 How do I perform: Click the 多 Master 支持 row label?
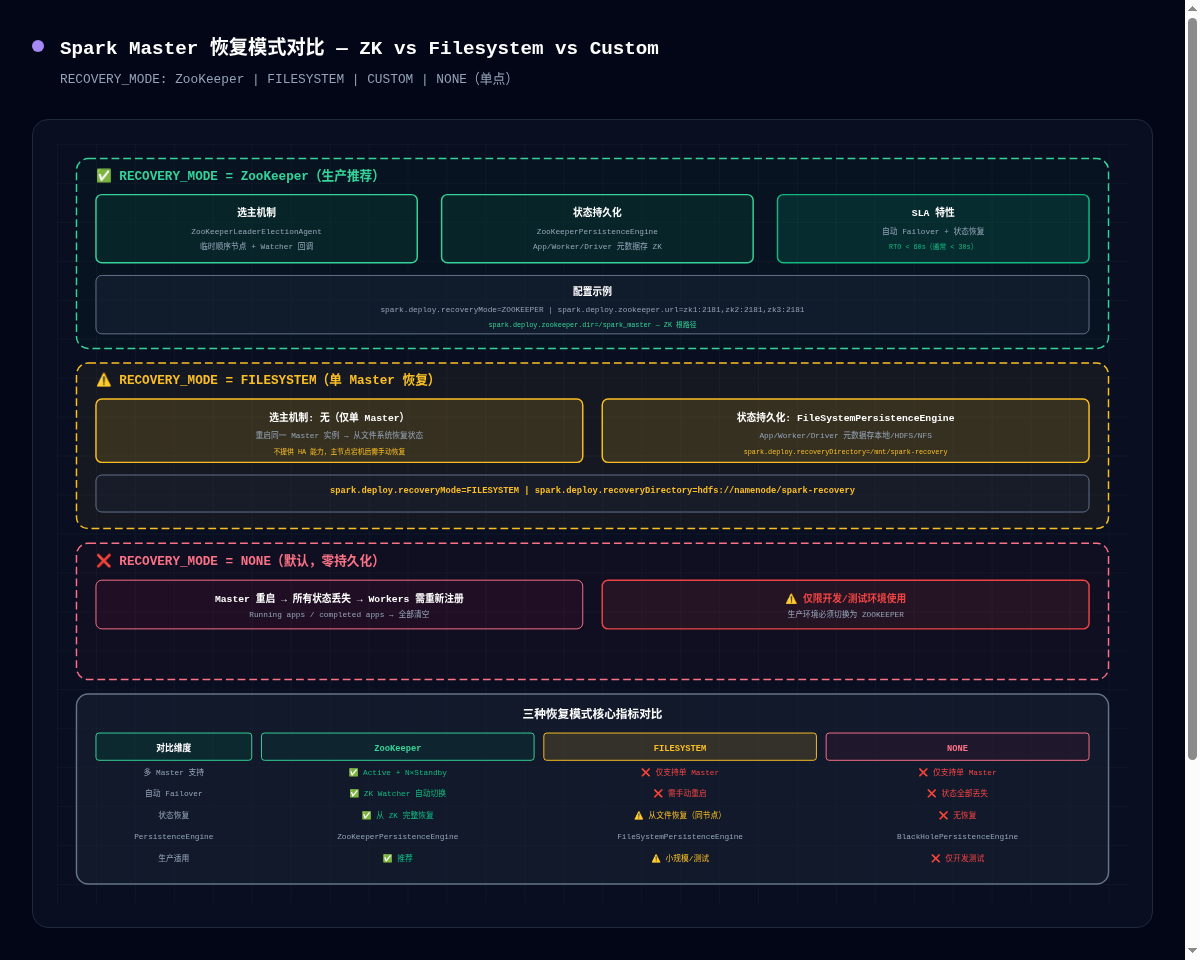point(174,773)
